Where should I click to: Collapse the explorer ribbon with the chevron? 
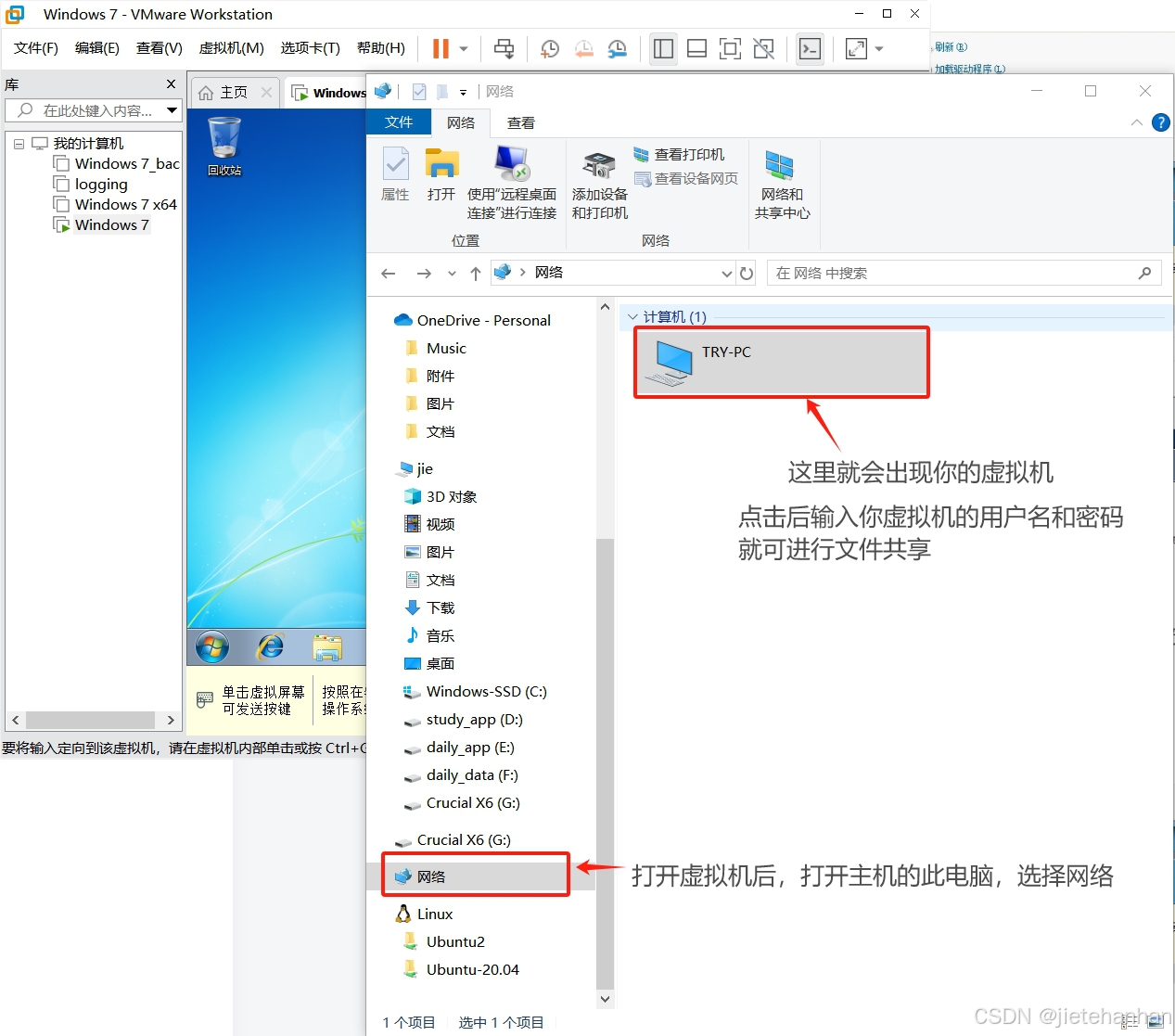click(x=1136, y=122)
